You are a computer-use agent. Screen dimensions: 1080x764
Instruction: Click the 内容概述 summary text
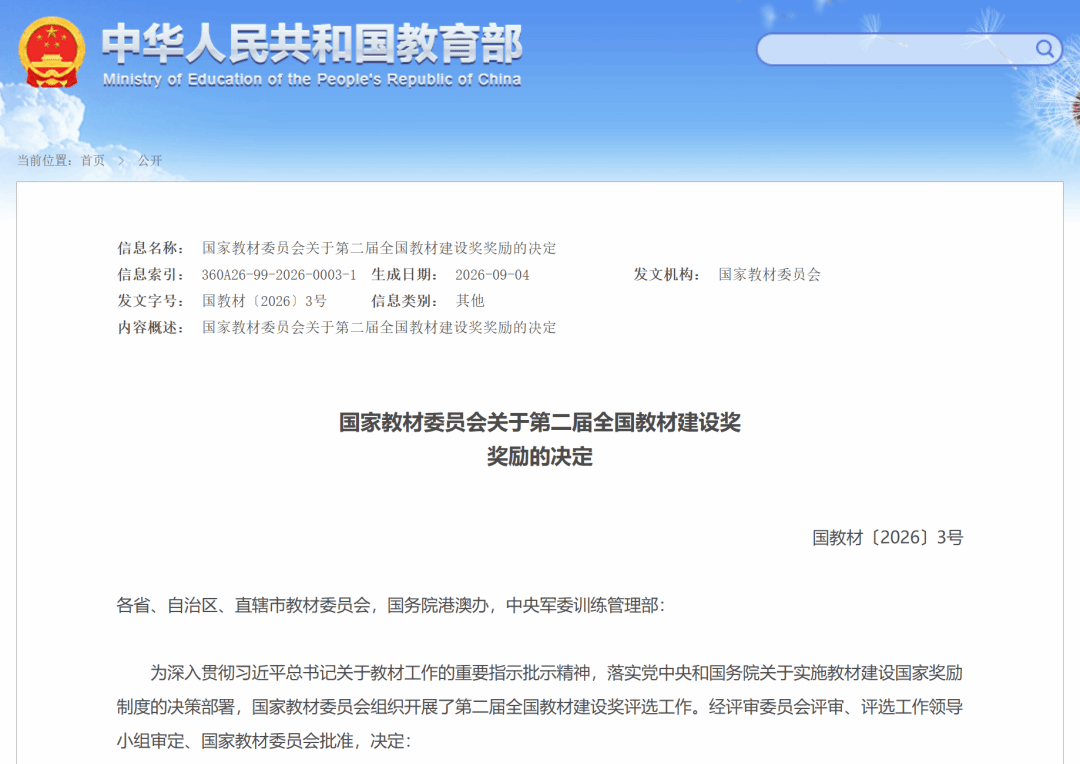pyautogui.click(x=379, y=327)
